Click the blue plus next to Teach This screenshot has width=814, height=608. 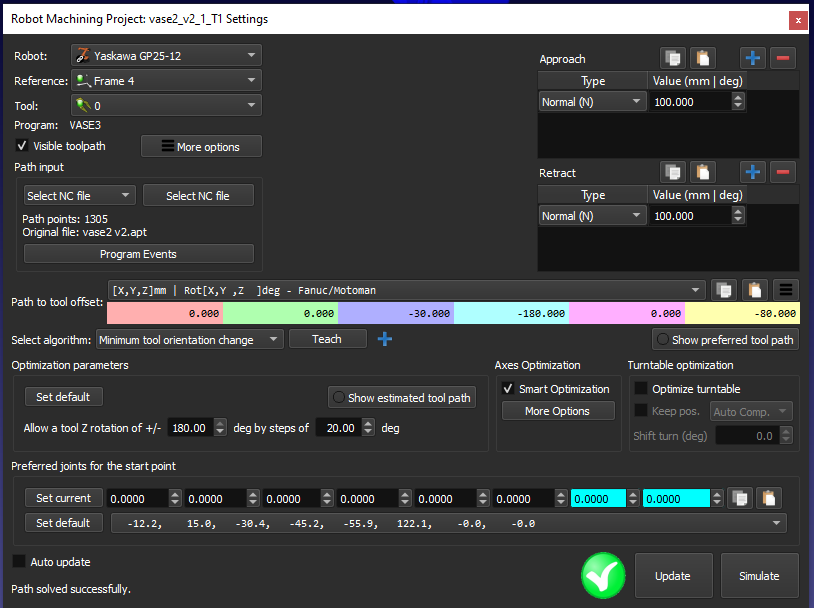point(384,339)
